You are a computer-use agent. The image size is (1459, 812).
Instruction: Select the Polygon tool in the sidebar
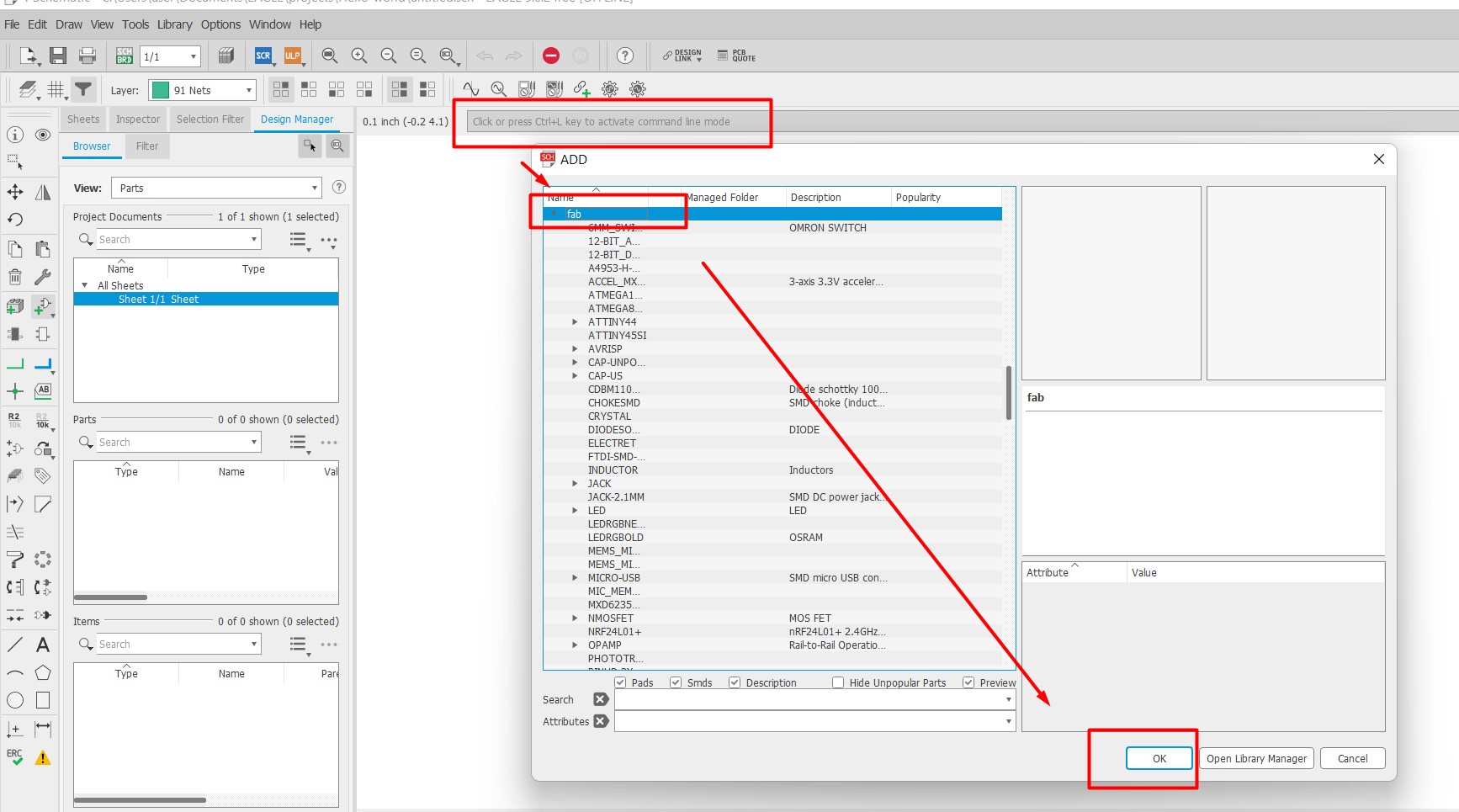43,672
